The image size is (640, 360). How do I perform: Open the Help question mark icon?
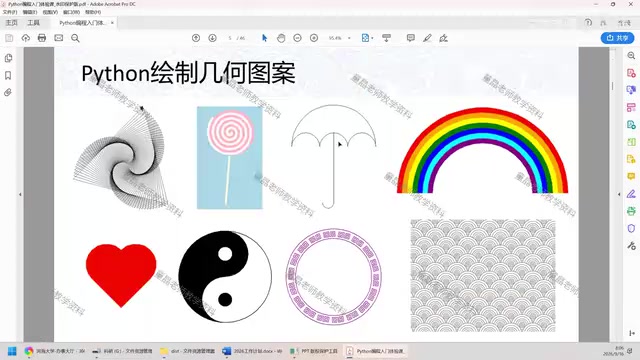(x=588, y=23)
